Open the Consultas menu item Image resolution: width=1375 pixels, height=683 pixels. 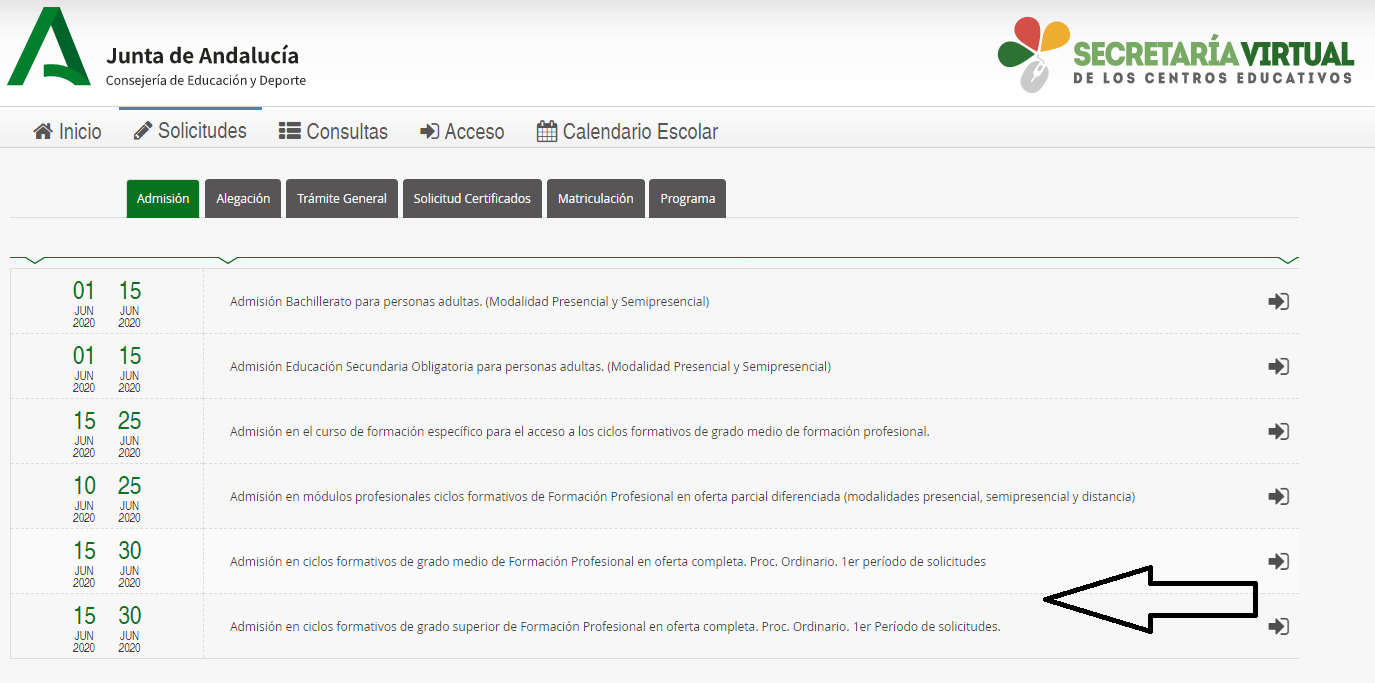point(333,130)
